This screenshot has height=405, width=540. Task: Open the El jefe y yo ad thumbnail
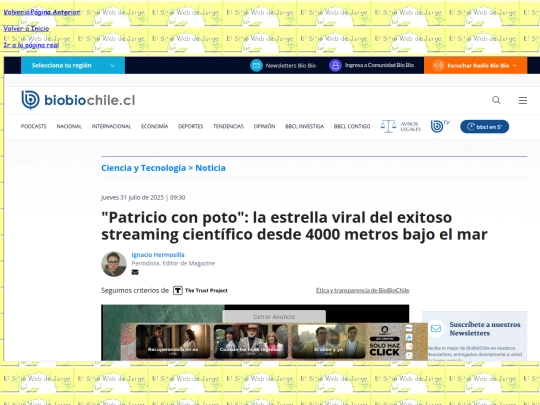click(x=329, y=342)
